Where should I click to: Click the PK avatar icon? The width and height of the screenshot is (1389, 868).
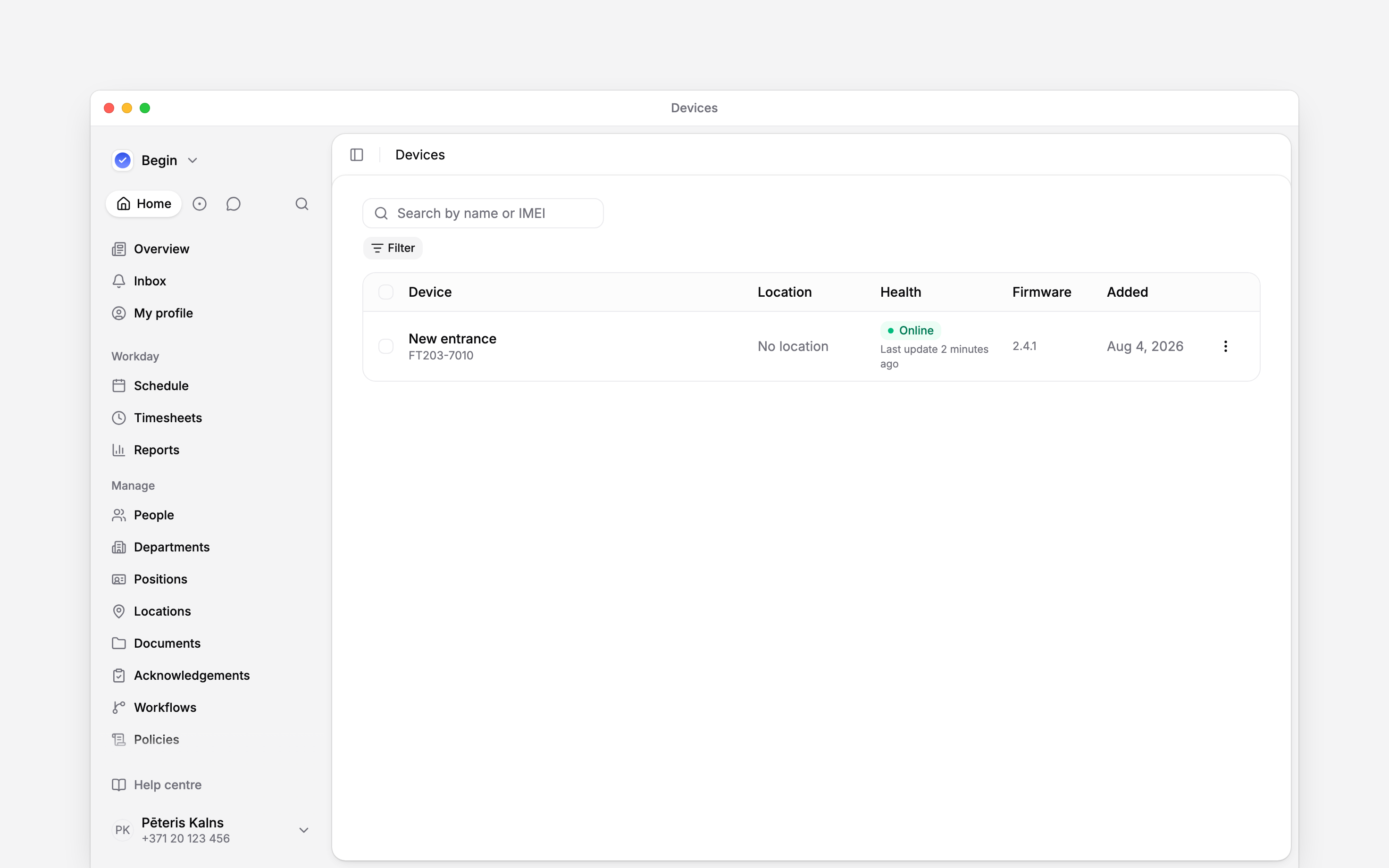coord(122,830)
